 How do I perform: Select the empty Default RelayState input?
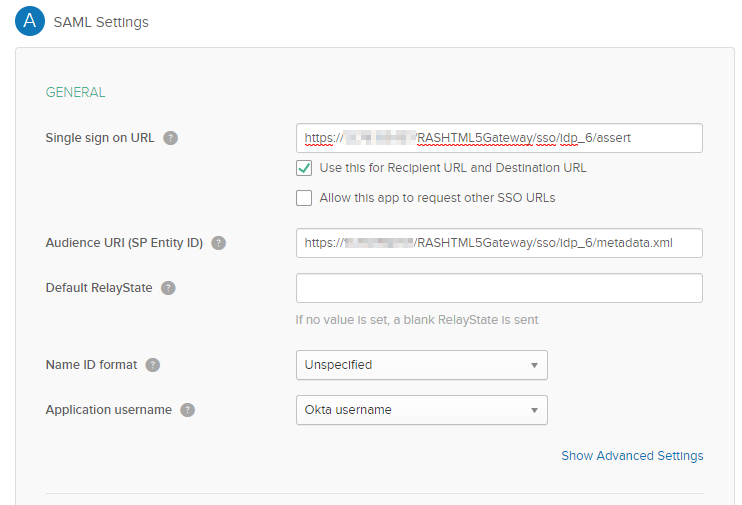pyautogui.click(x=499, y=288)
